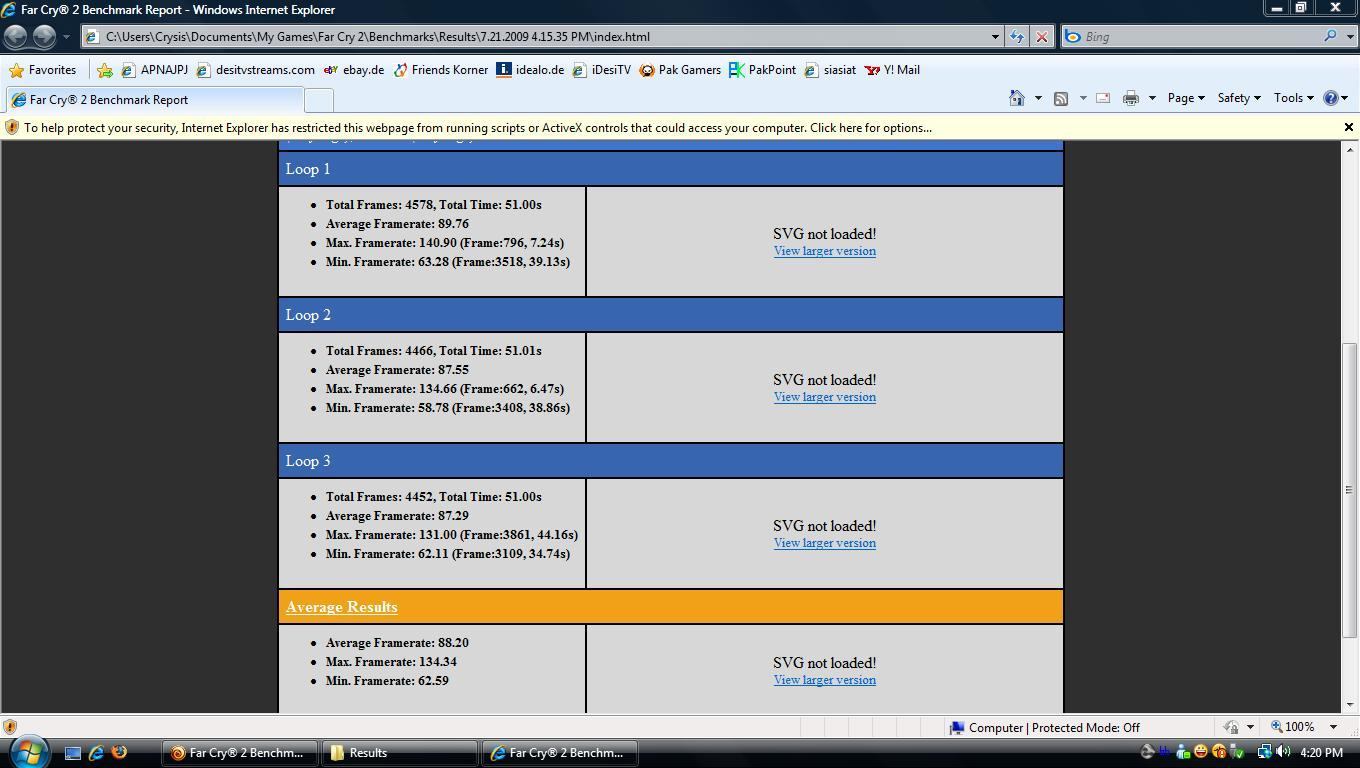Screen dimensions: 1360x768
Task: Open the Tools menu
Action: click(1293, 98)
